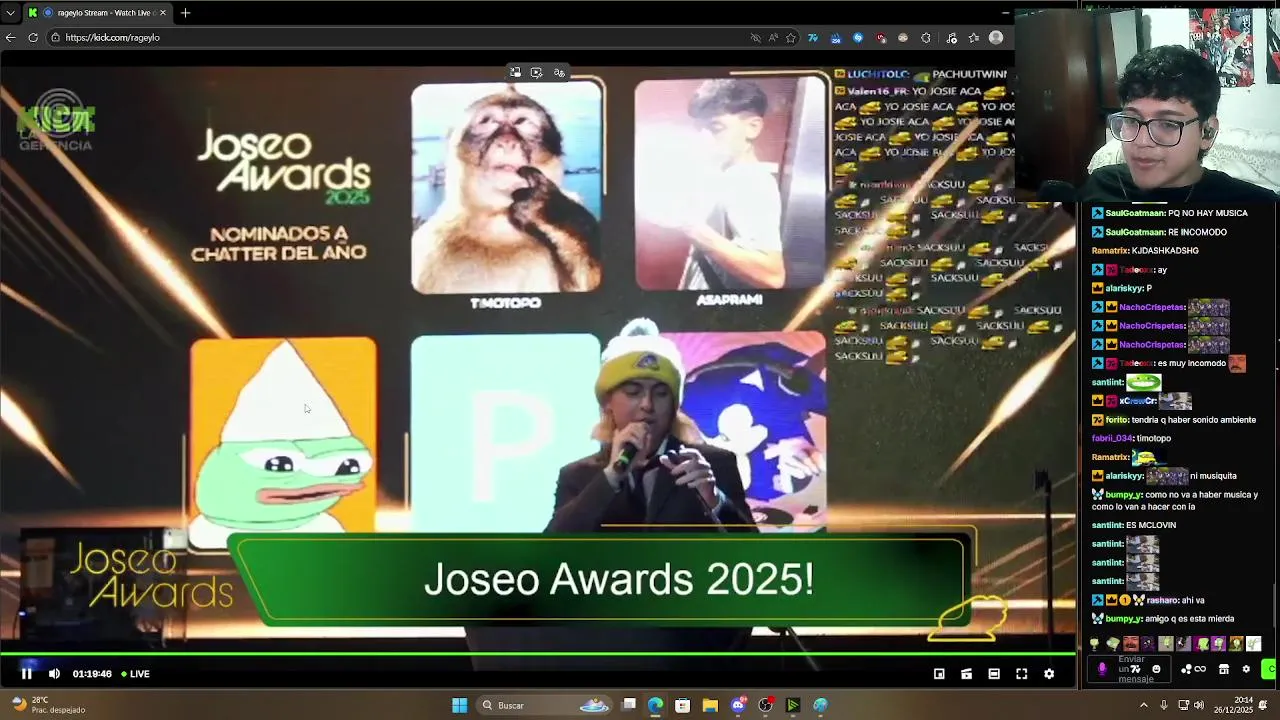
Task: Click chat message 'ES MCLOVIN'
Action: click(x=1151, y=525)
